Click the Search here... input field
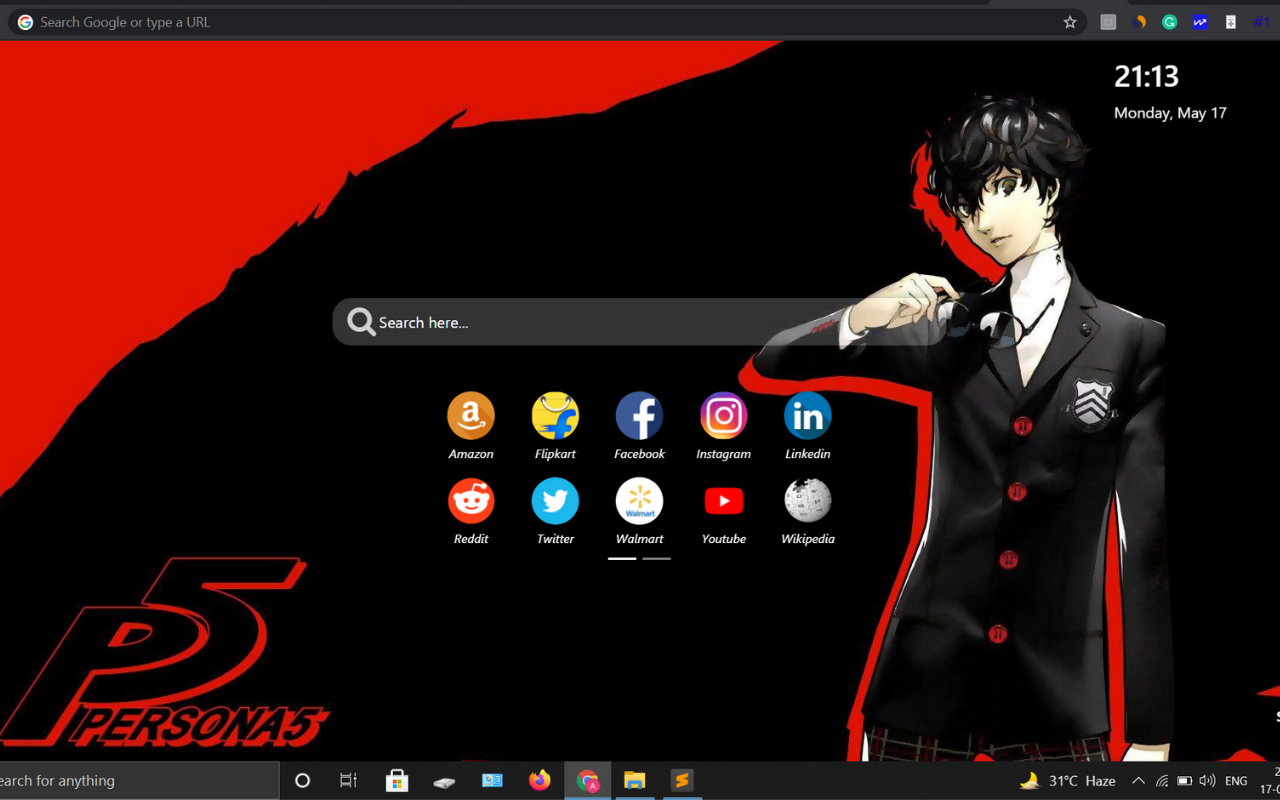The width and height of the screenshot is (1280, 800). (640, 322)
